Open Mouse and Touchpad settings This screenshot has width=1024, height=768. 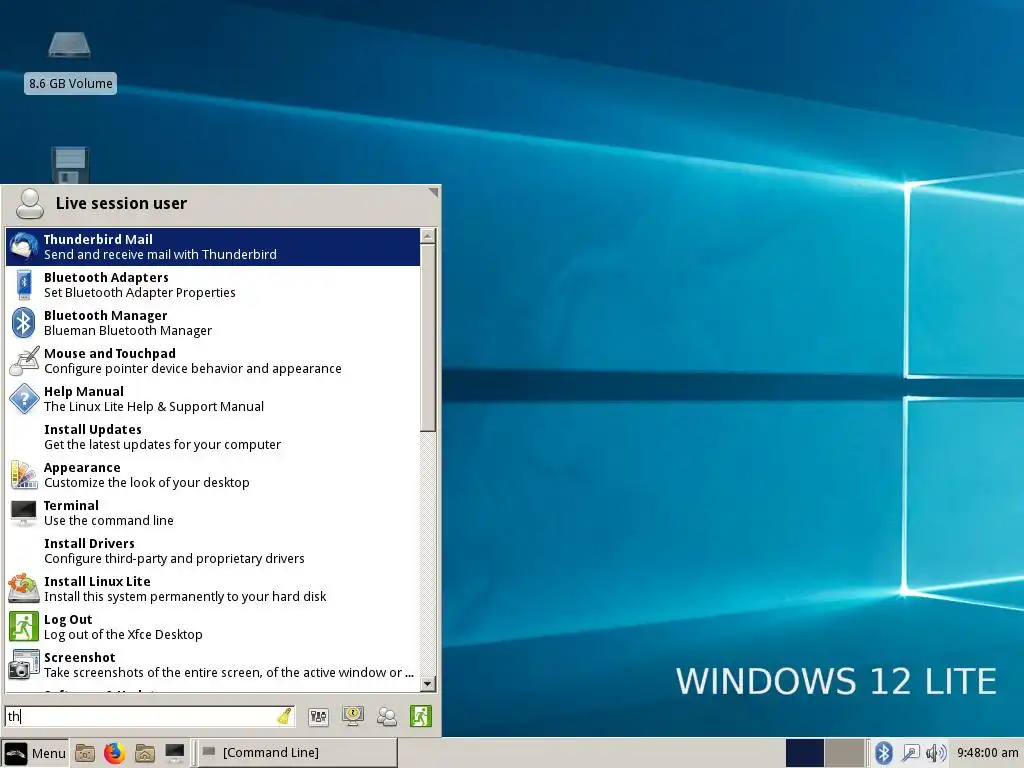pos(213,360)
